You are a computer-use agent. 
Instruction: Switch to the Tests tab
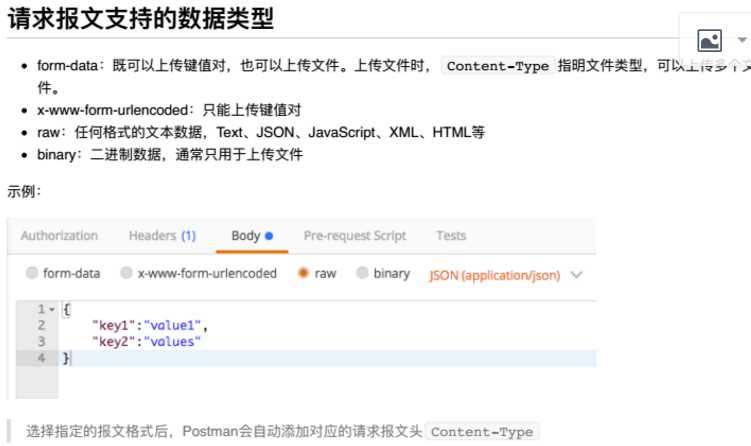point(451,236)
